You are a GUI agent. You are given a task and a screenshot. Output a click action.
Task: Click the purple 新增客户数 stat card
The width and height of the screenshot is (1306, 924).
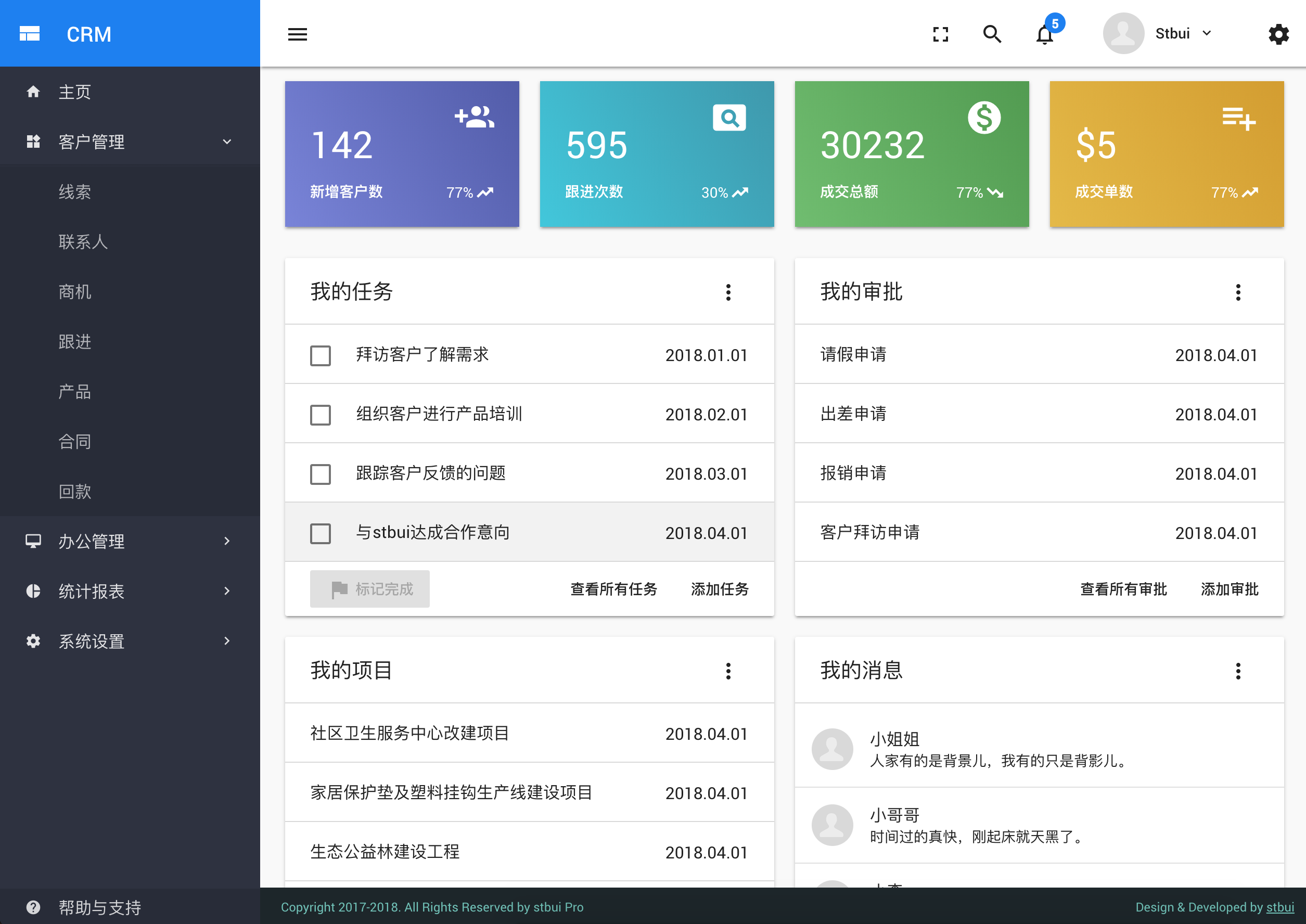pyautogui.click(x=402, y=153)
